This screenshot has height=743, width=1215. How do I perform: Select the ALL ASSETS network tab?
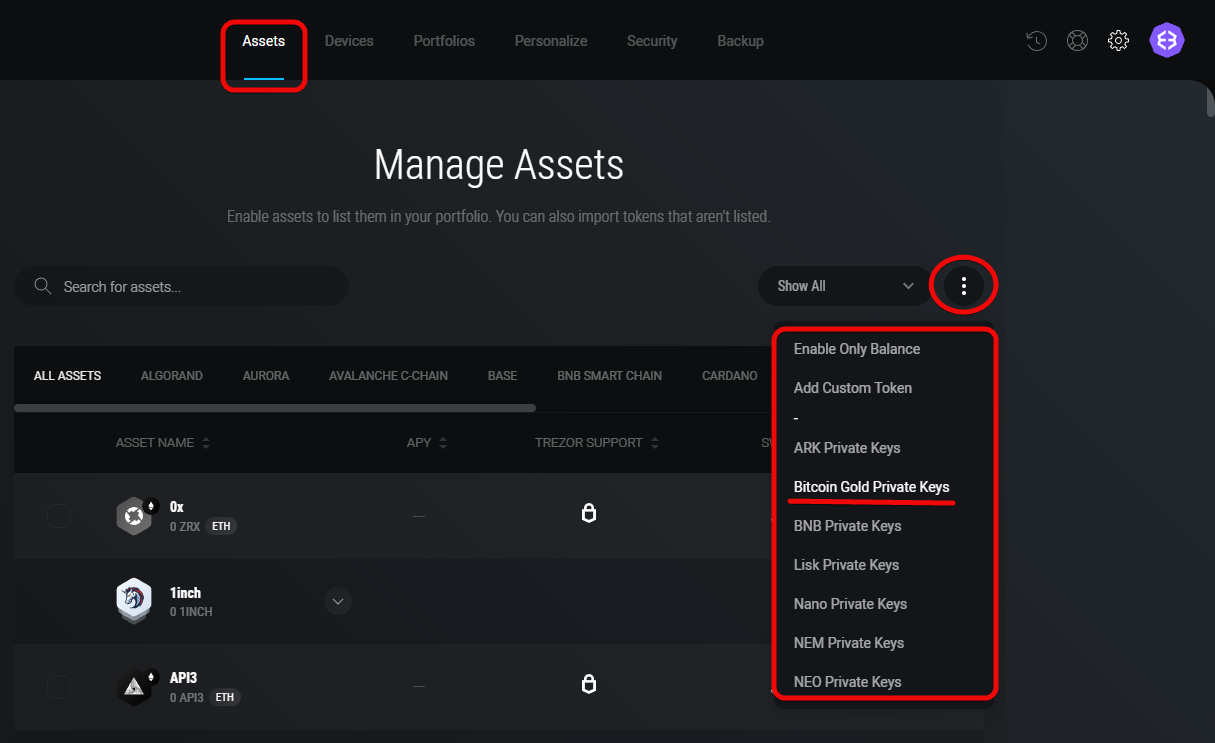pyautogui.click(x=68, y=376)
